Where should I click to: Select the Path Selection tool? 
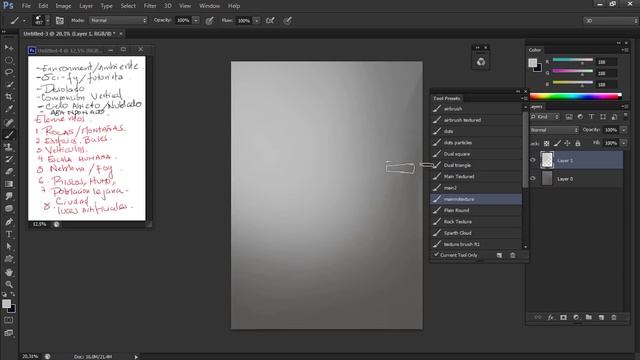point(9,247)
